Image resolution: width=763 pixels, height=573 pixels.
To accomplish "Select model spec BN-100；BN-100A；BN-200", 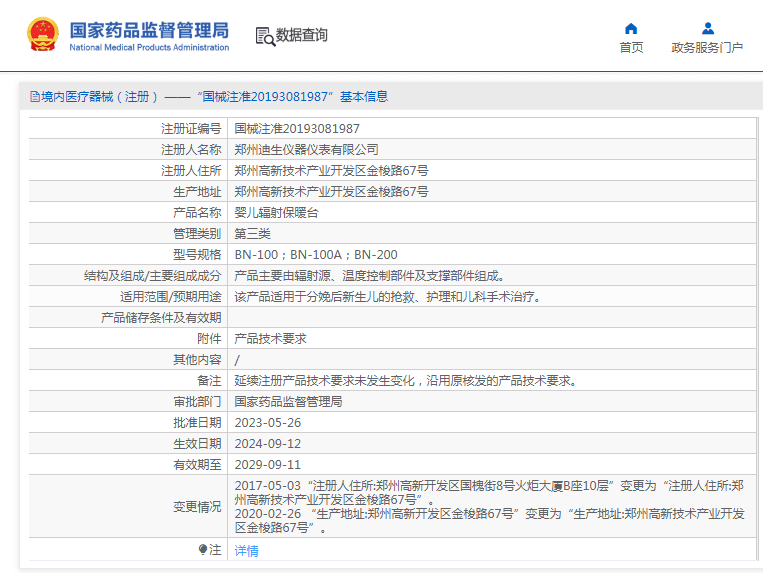I will click(x=316, y=254).
